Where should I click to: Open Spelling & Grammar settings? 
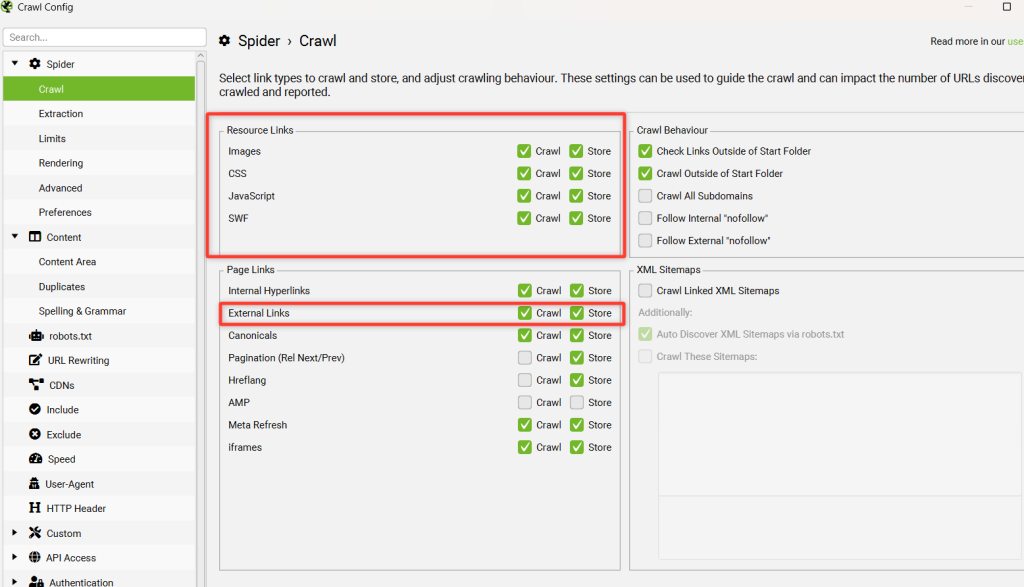click(x=99, y=311)
